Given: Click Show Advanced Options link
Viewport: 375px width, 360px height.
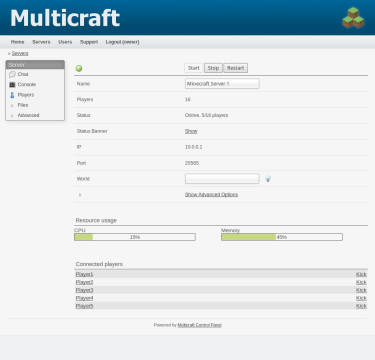Looking at the screenshot, I should pos(211,194).
